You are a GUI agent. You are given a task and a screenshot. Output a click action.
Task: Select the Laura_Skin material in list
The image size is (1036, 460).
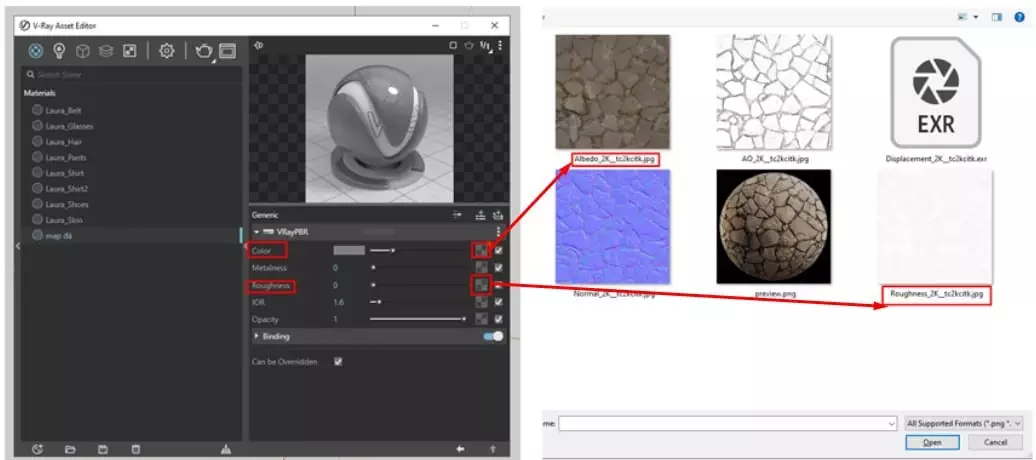pyautogui.click(x=55, y=220)
